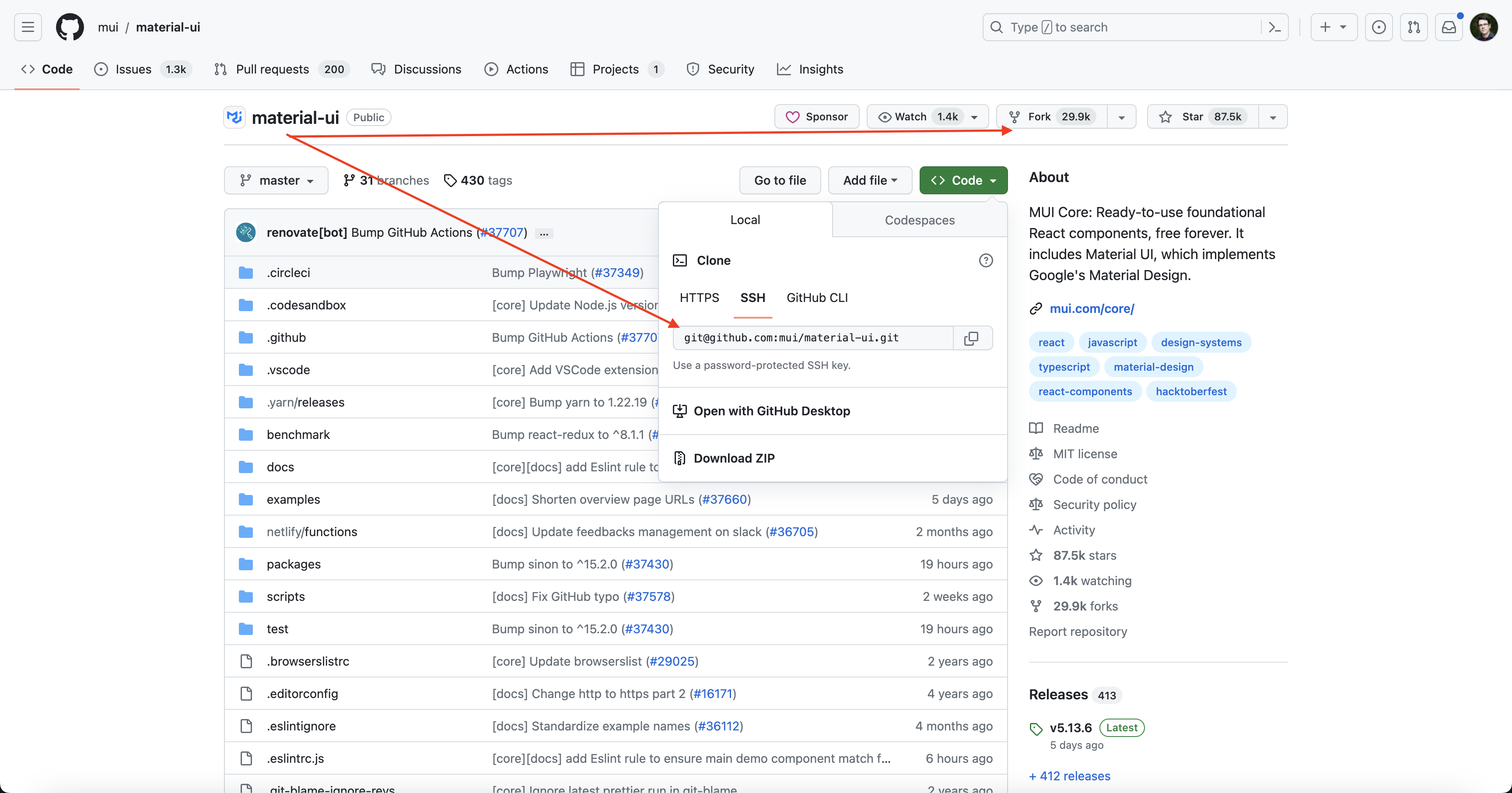Open the .github folder
The width and height of the screenshot is (1512, 793).
point(286,337)
